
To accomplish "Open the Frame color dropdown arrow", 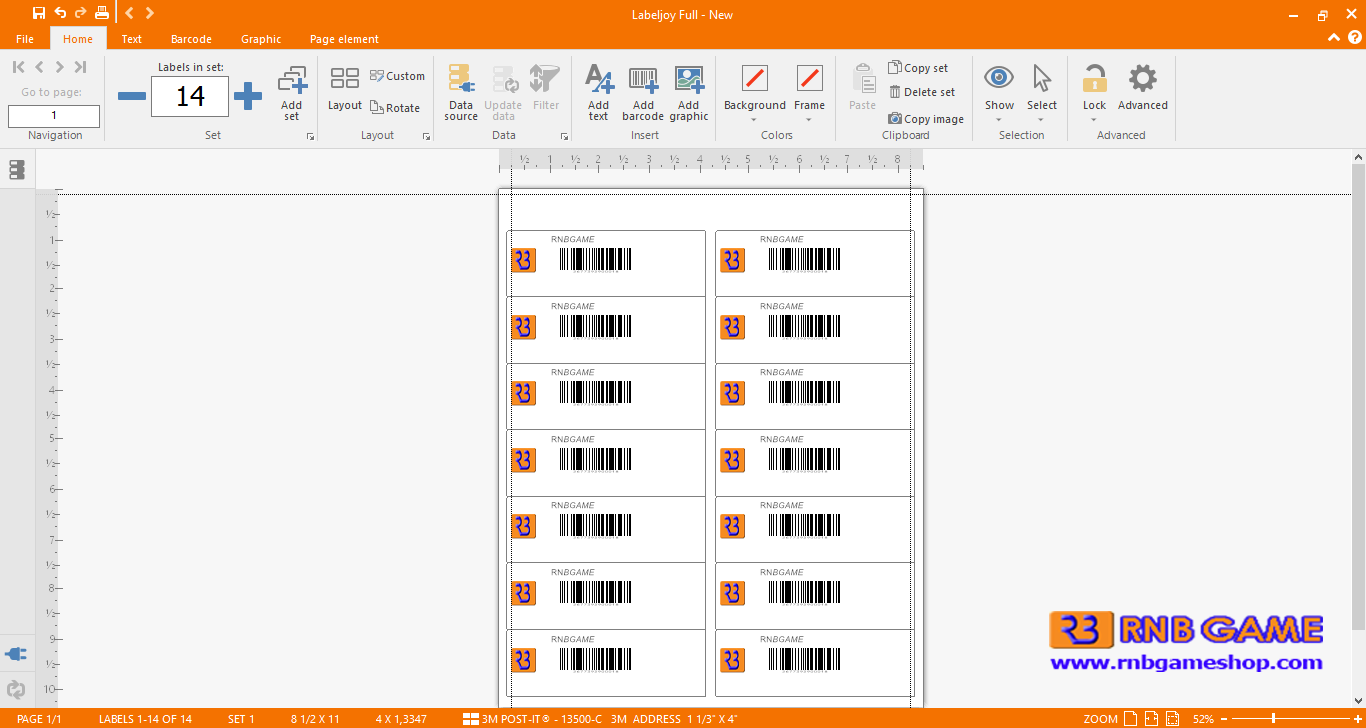I will click(x=809, y=120).
